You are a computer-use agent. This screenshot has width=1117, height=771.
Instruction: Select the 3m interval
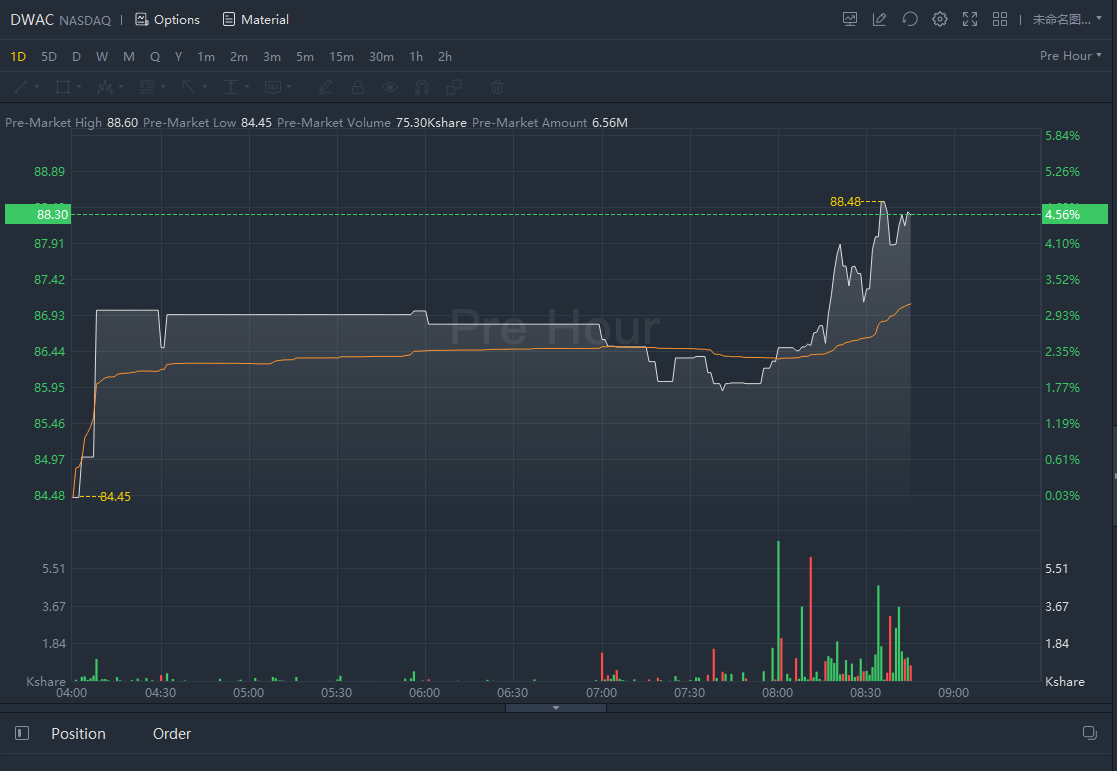[271, 56]
